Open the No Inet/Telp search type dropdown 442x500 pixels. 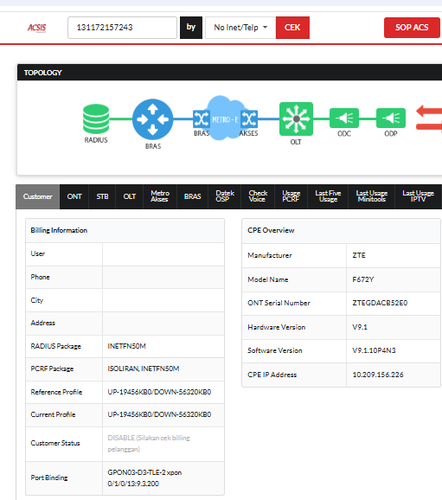click(240, 27)
